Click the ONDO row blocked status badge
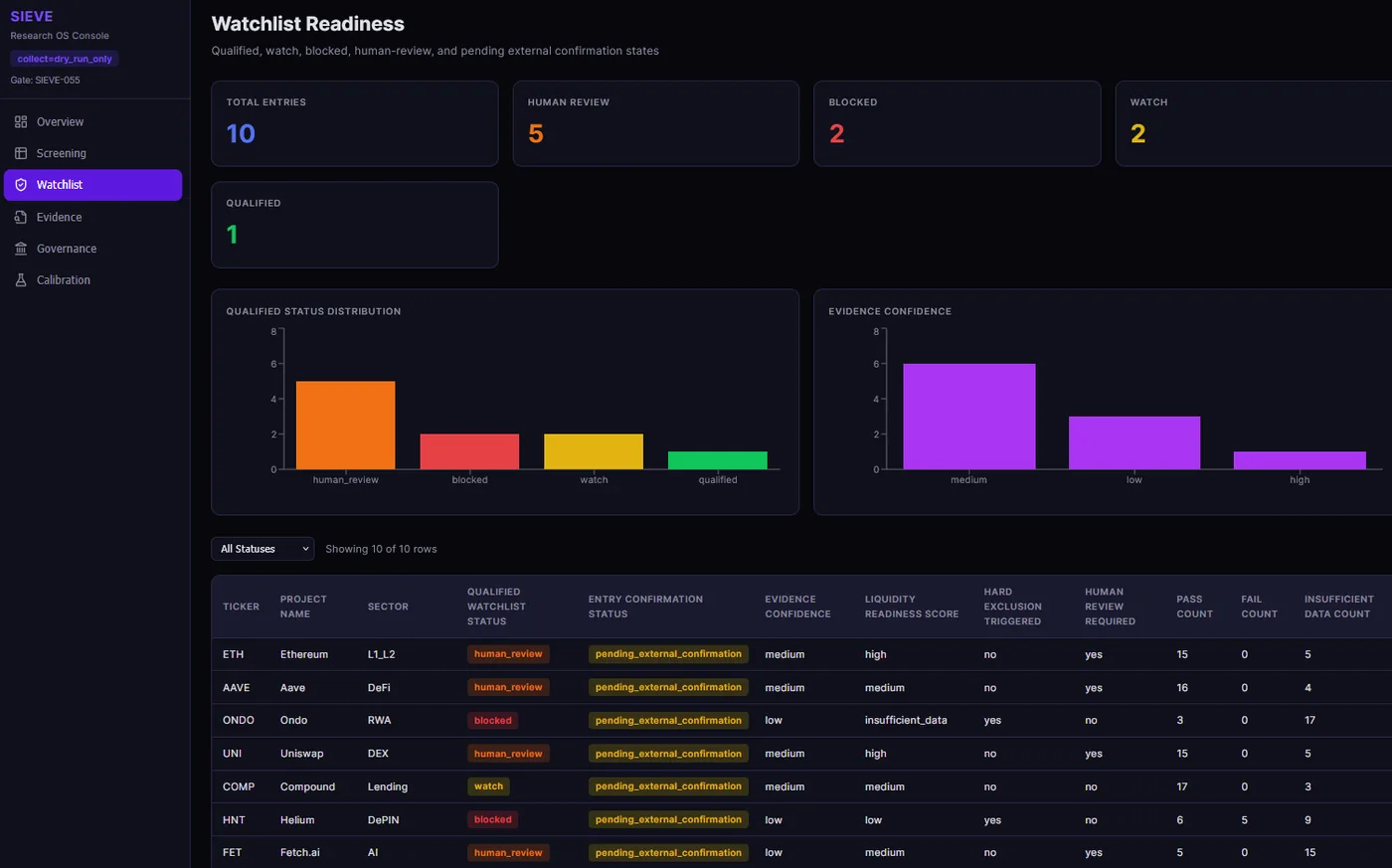The height and width of the screenshot is (868, 1392). coord(493,721)
